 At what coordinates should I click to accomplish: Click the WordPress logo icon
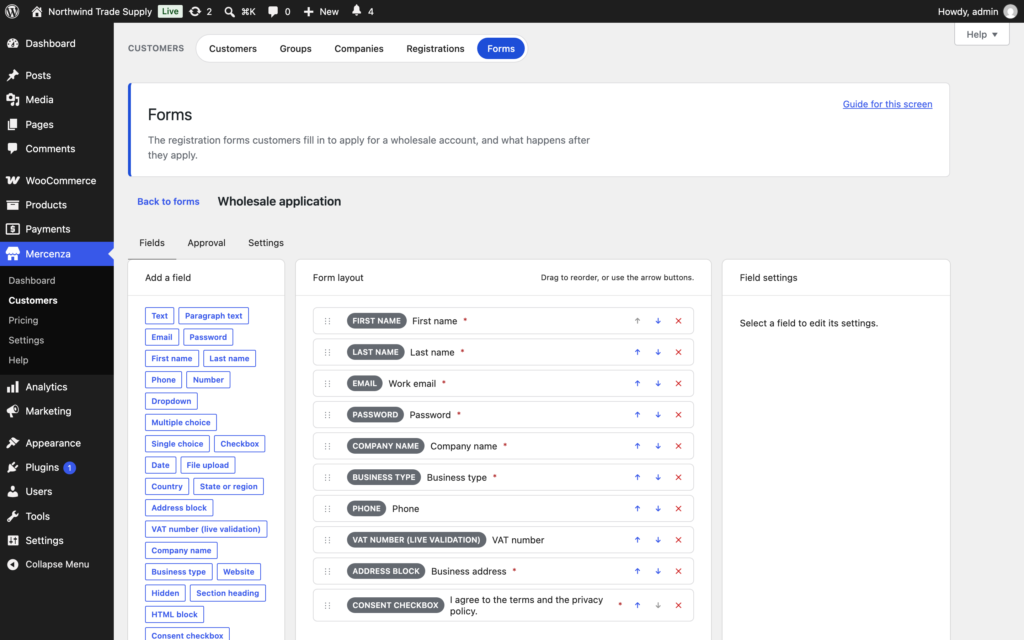[12, 11]
